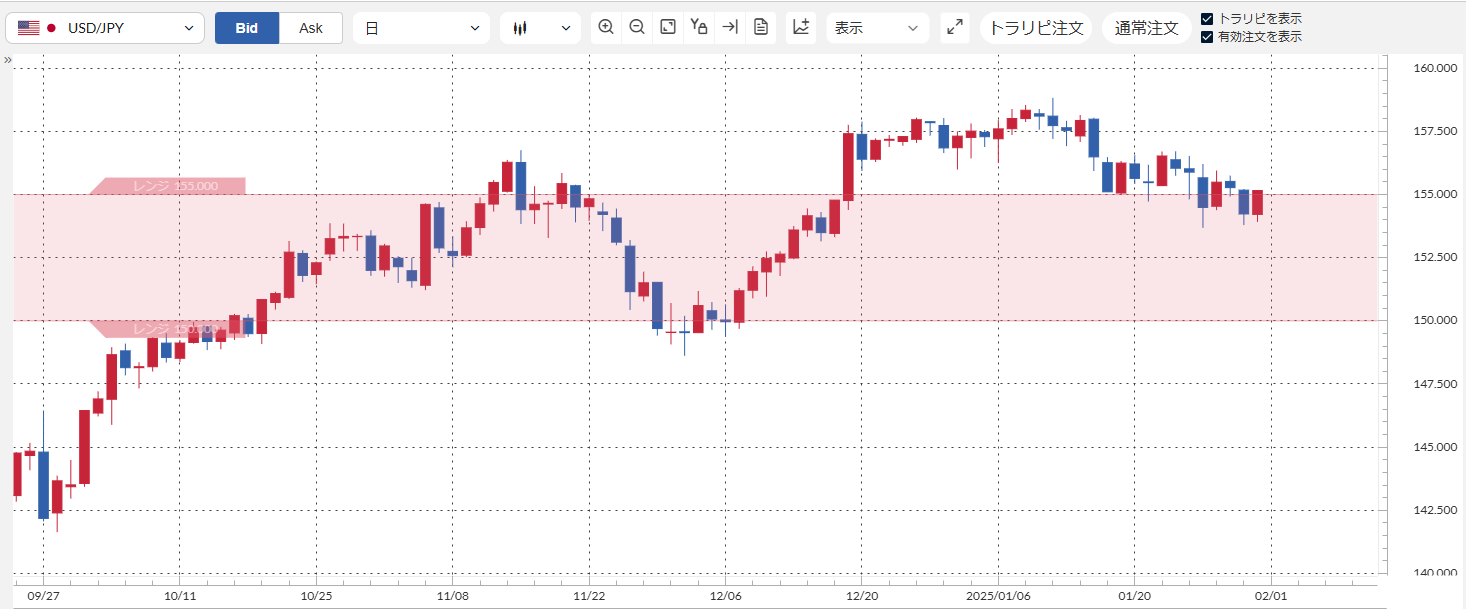Jump to latest candle arrow icon

pyautogui.click(x=730, y=27)
